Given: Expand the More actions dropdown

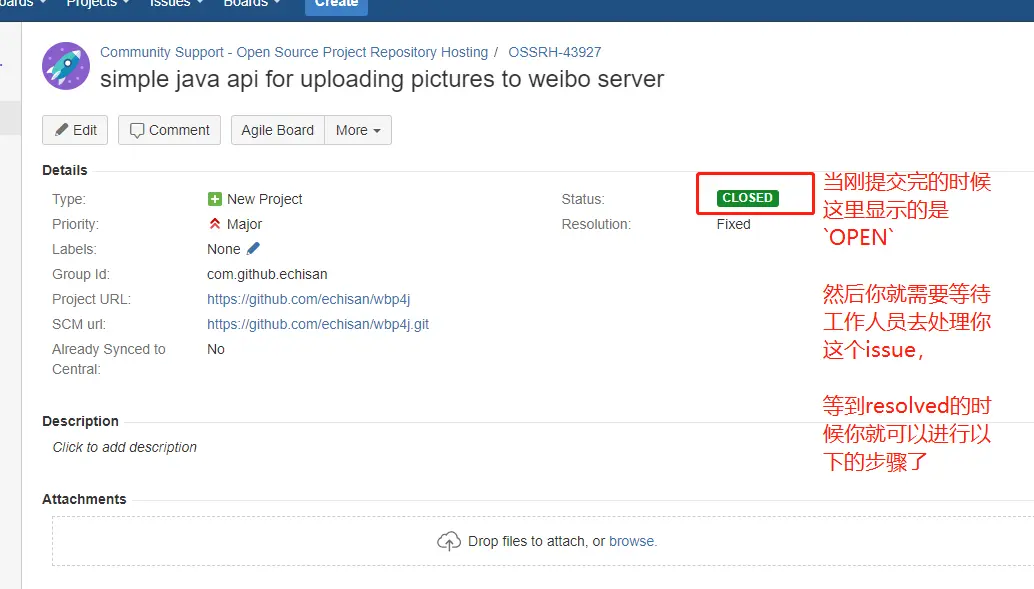Looking at the screenshot, I should pos(358,130).
